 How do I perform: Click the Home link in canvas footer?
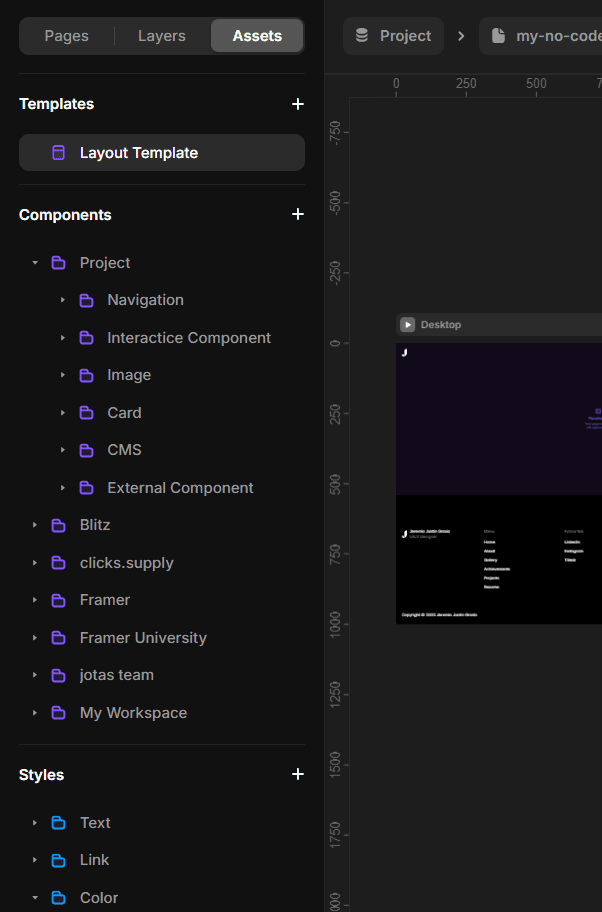click(489, 542)
